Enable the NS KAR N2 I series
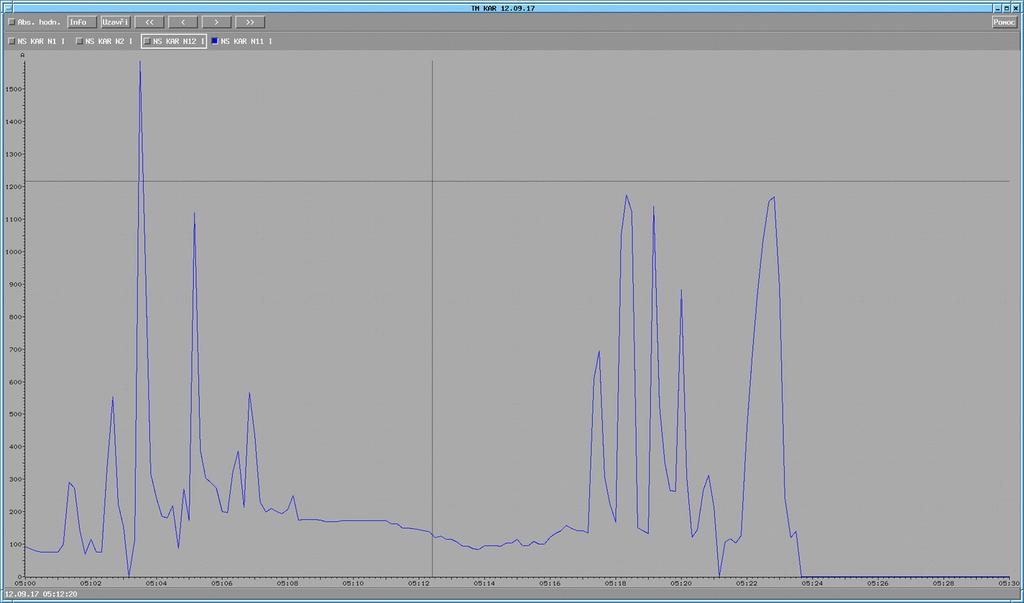The width and height of the screenshot is (1024, 603). (80, 41)
